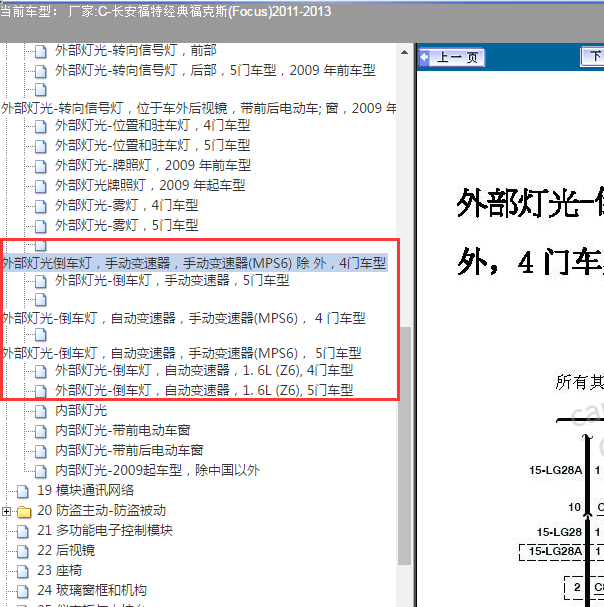Open 外部灯光-位置和驻车灯，4门车型
The width and height of the screenshot is (604, 607).
point(153,125)
